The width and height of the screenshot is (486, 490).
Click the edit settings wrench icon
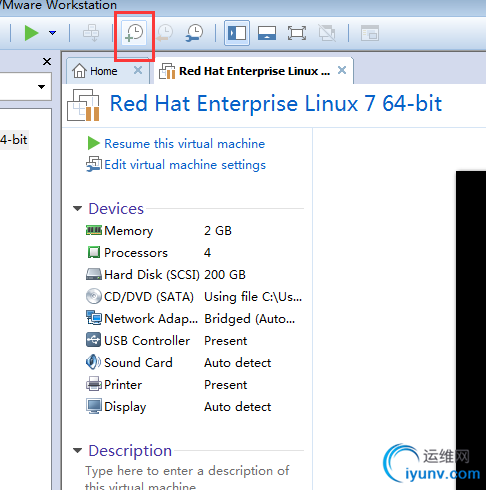click(94, 164)
